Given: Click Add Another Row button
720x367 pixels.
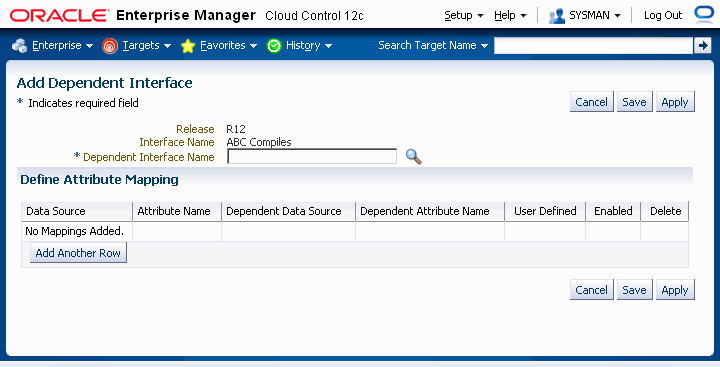Looking at the screenshot, I should 78,253.
